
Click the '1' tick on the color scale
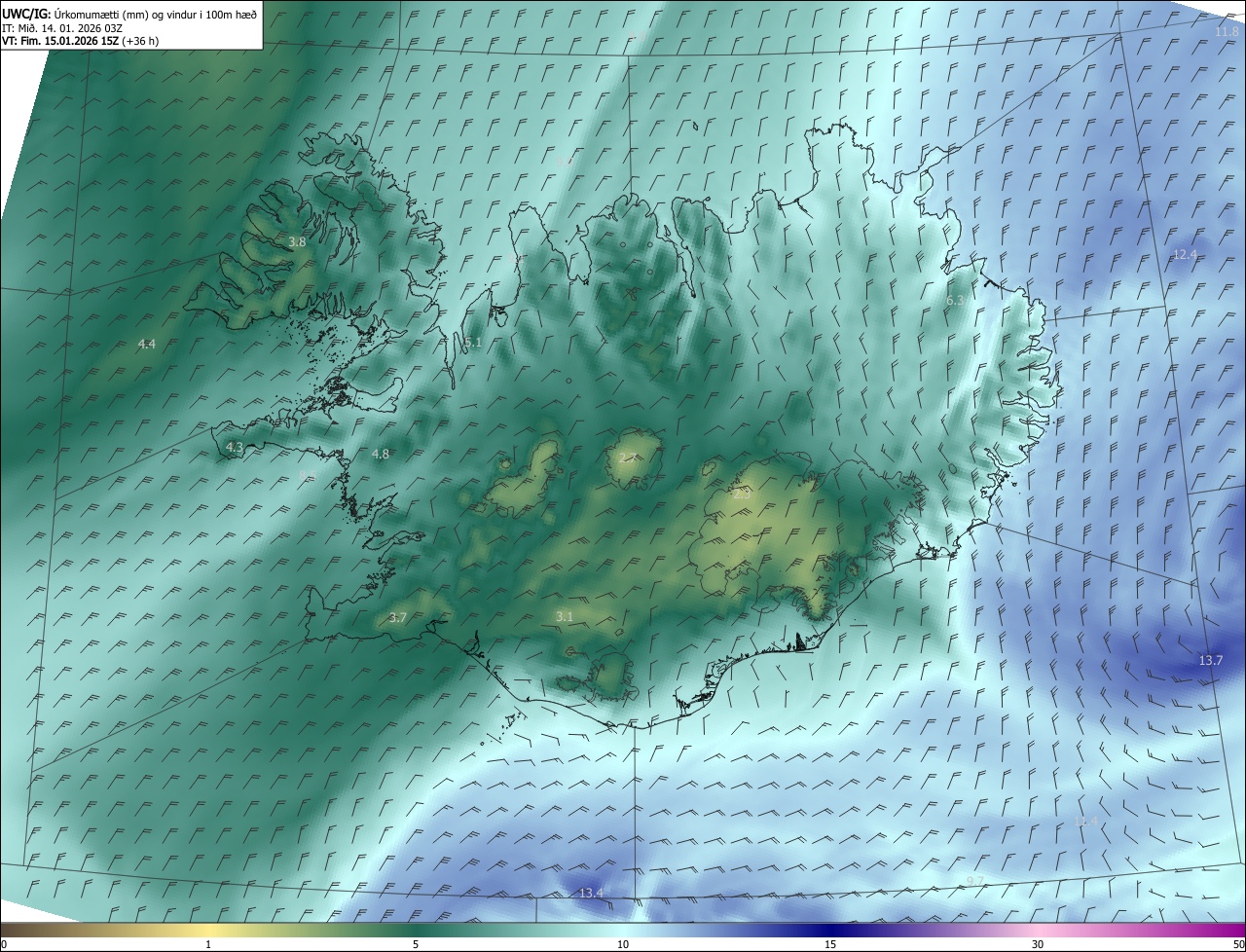pyautogui.click(x=208, y=944)
